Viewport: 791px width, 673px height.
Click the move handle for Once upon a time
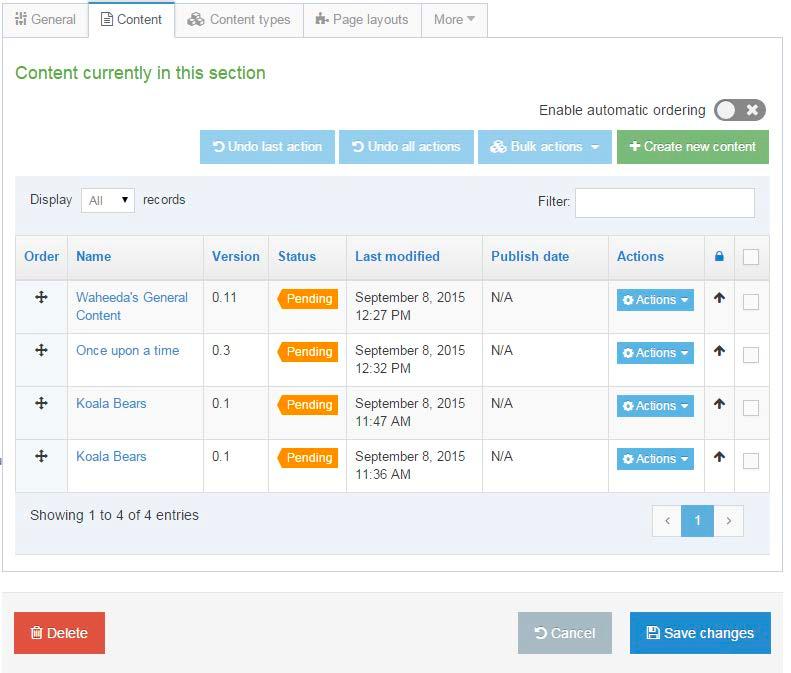41,350
